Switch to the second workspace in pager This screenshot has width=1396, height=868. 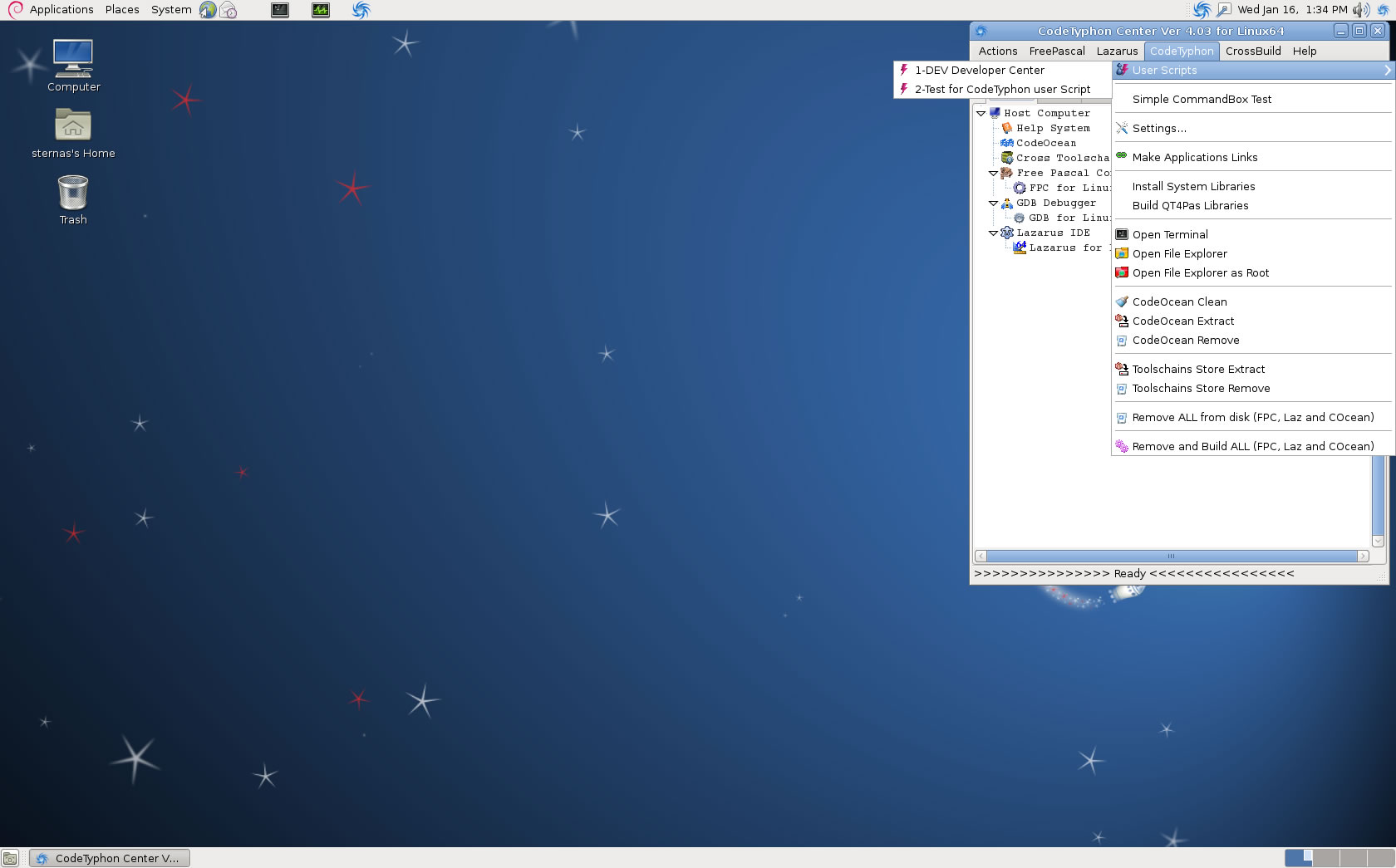point(1326,858)
